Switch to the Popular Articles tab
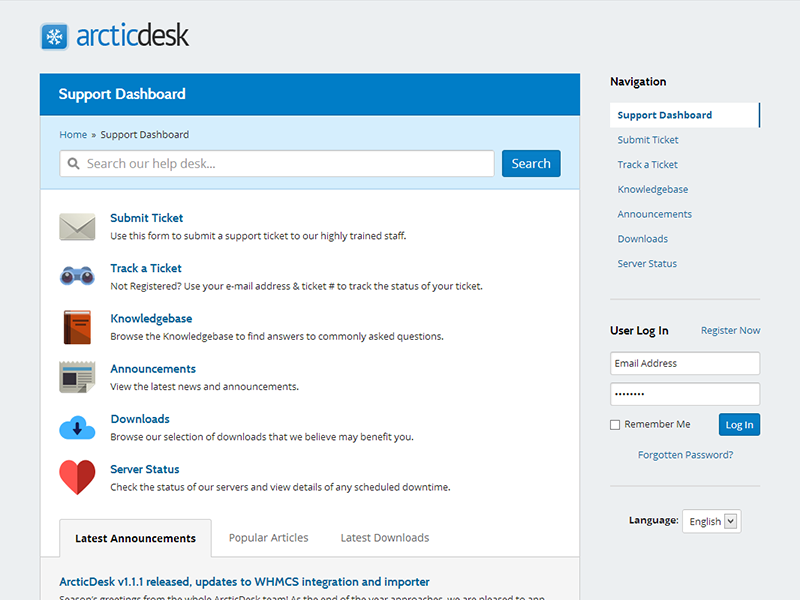The image size is (800, 600). 268,538
